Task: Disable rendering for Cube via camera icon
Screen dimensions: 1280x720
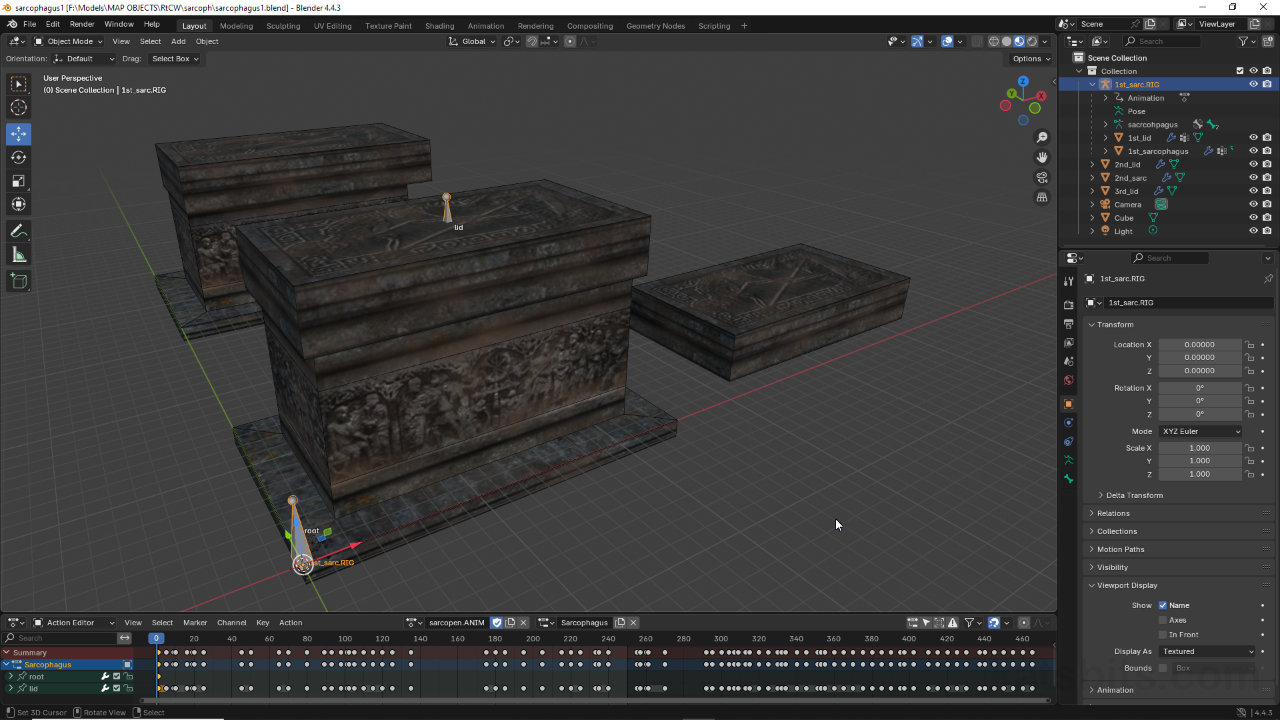Action: 1267,217
